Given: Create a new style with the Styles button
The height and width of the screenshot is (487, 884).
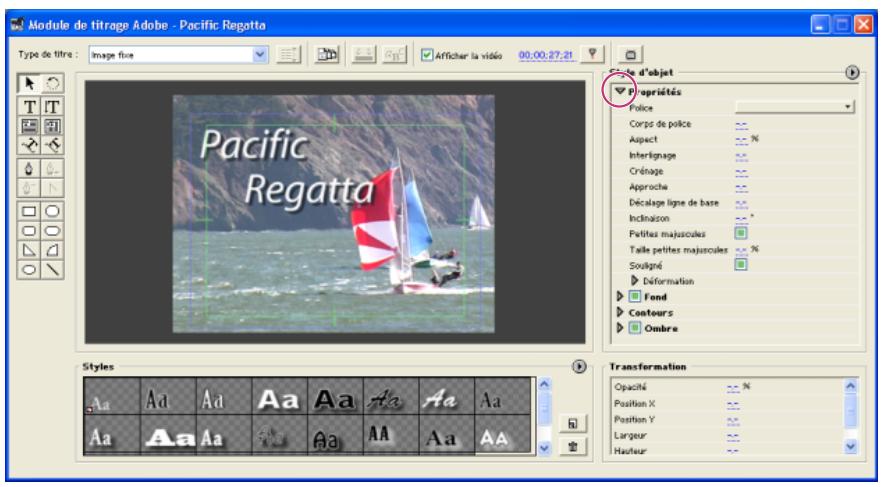Looking at the screenshot, I should [x=573, y=423].
